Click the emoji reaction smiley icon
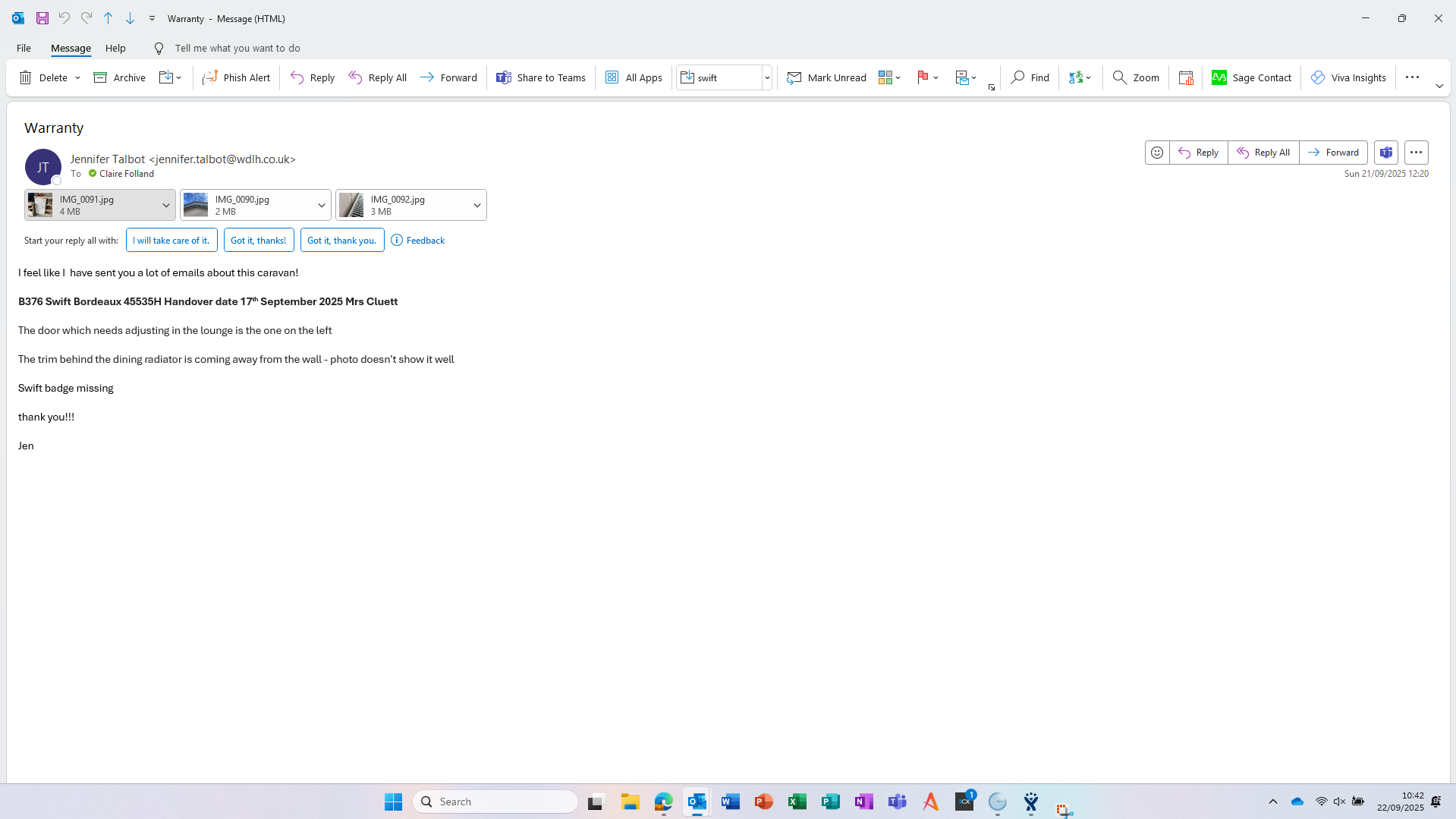 pyautogui.click(x=1156, y=153)
